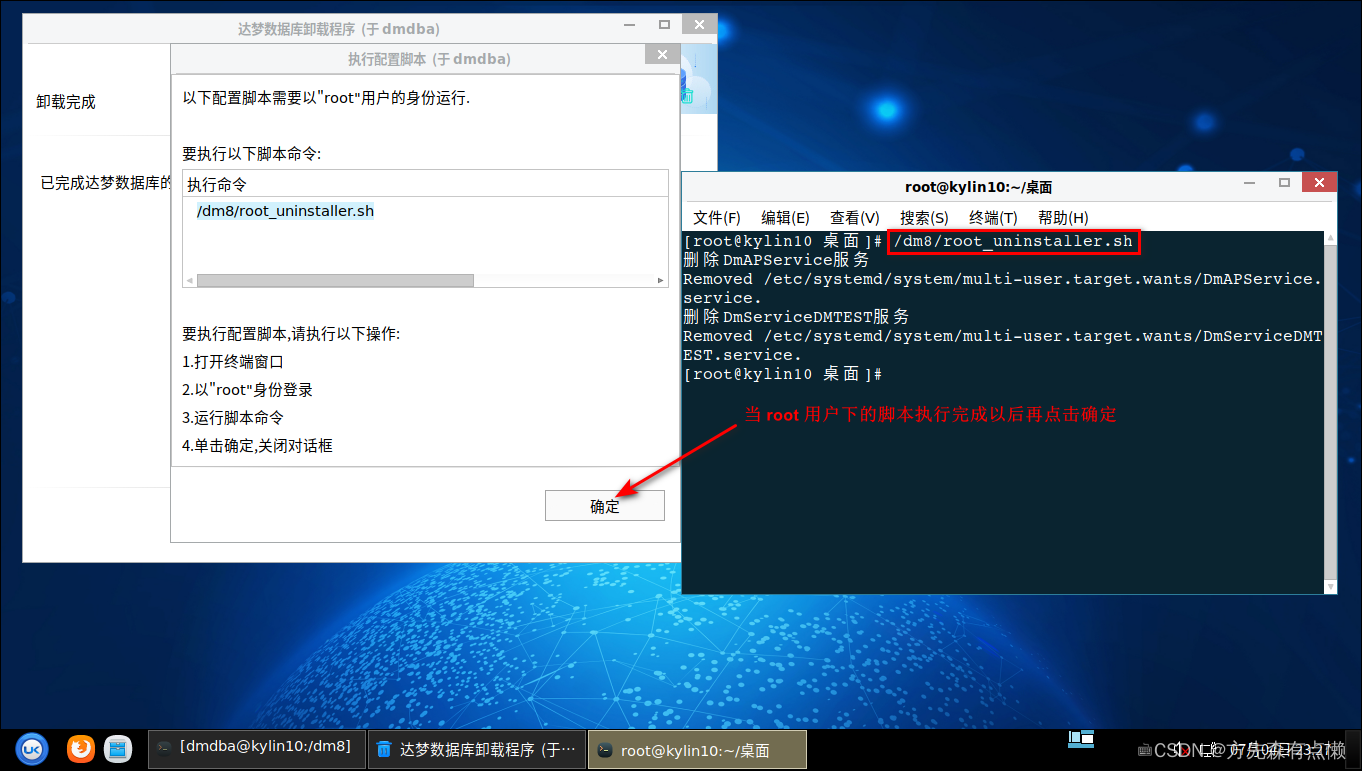
Task: Open the file manager taskbar icon
Action: [x=119, y=748]
